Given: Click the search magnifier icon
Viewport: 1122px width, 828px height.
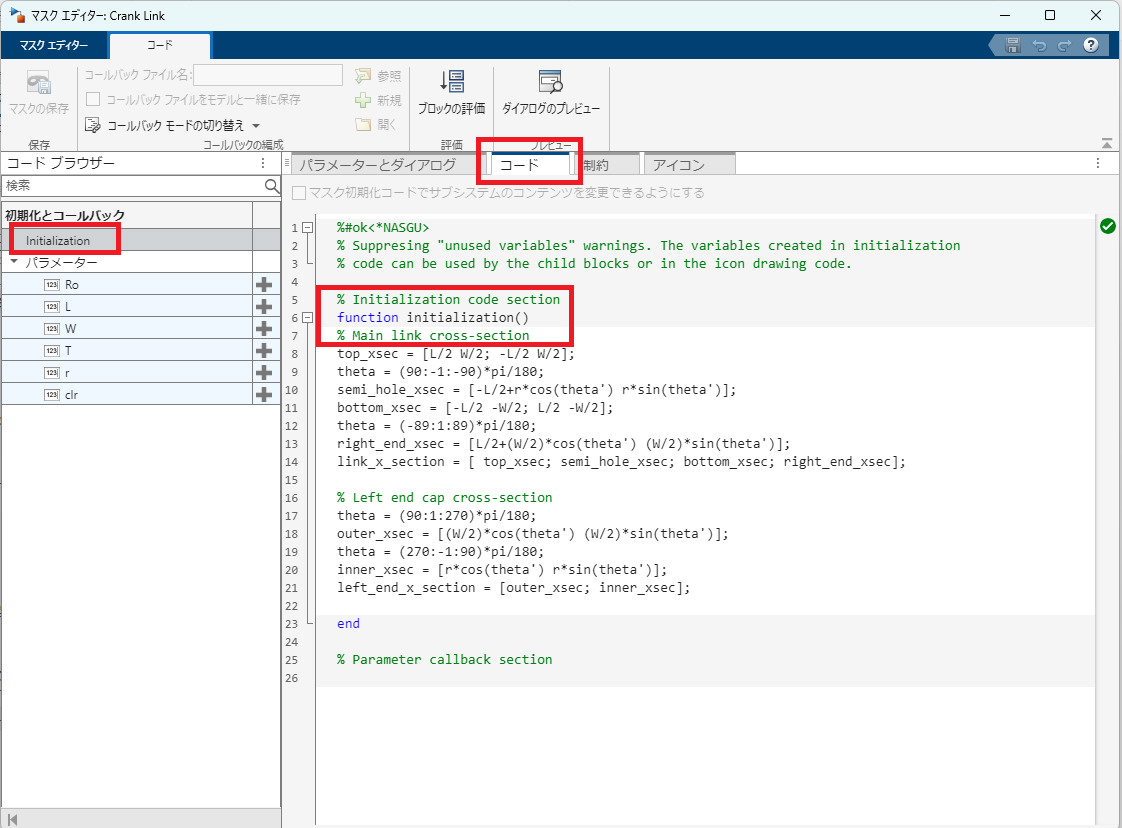Looking at the screenshot, I should (x=272, y=186).
